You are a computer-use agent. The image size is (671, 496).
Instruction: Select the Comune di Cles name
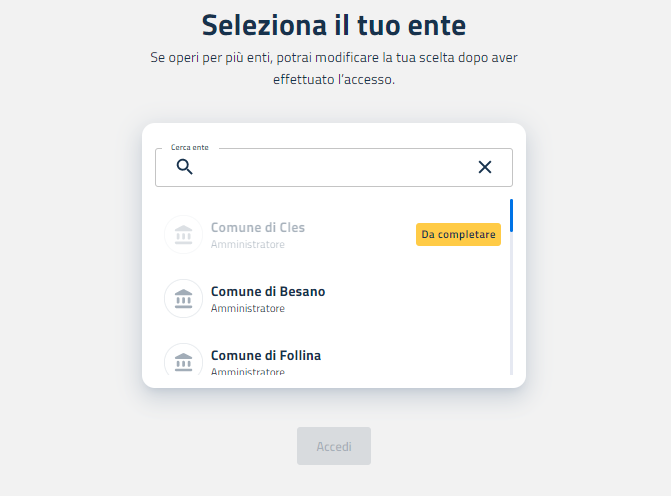pos(257,227)
